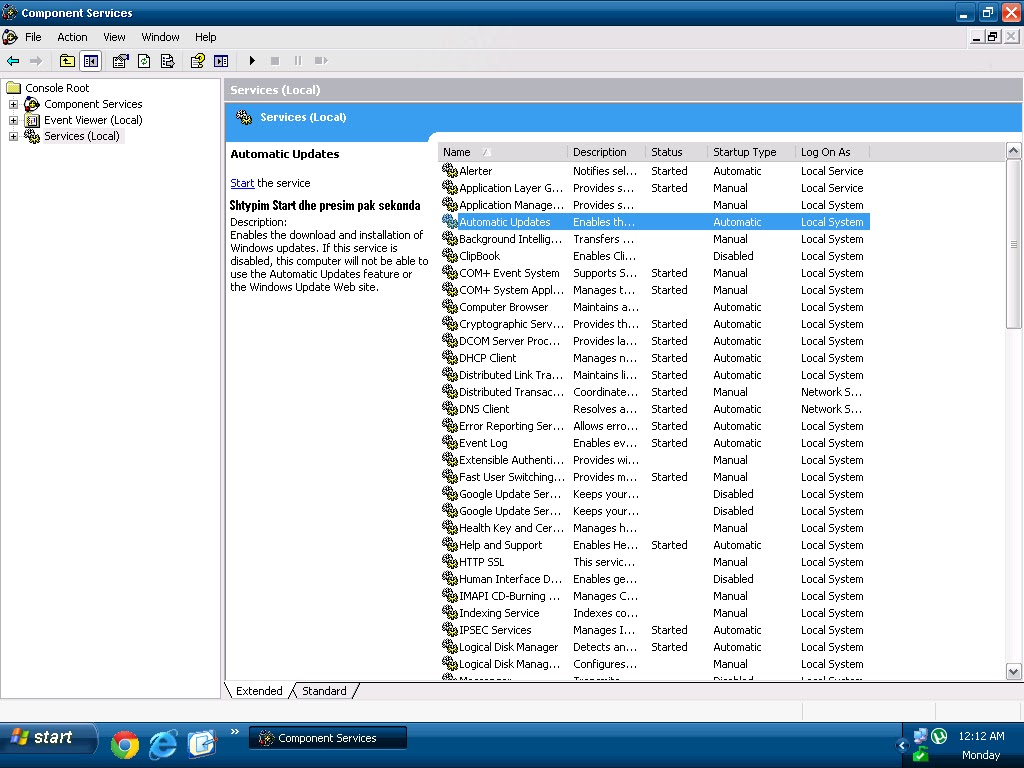The width and height of the screenshot is (1024, 768).
Task: Toggle the Show/Hide Console Tree icon
Action: (x=91, y=61)
